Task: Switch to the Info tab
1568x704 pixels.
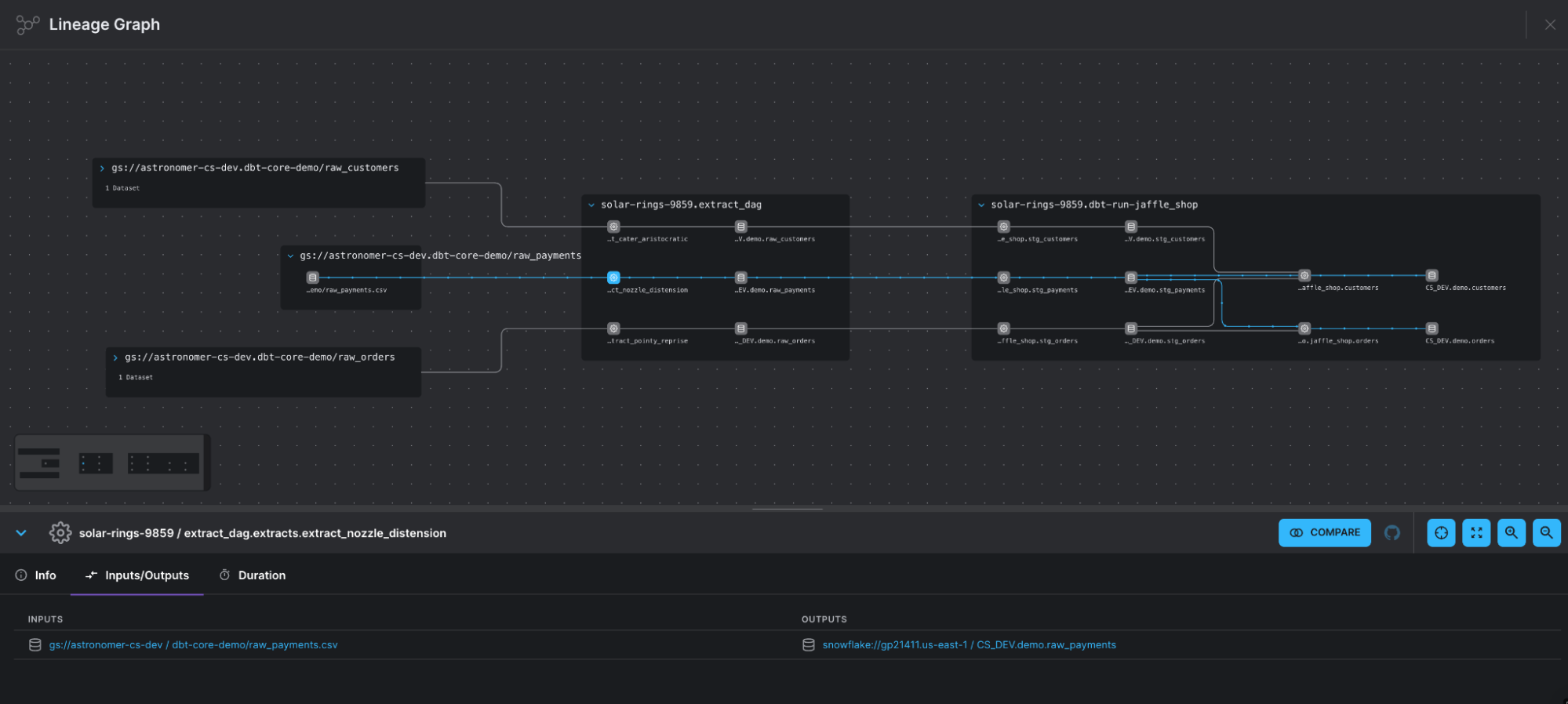Action: [36, 575]
